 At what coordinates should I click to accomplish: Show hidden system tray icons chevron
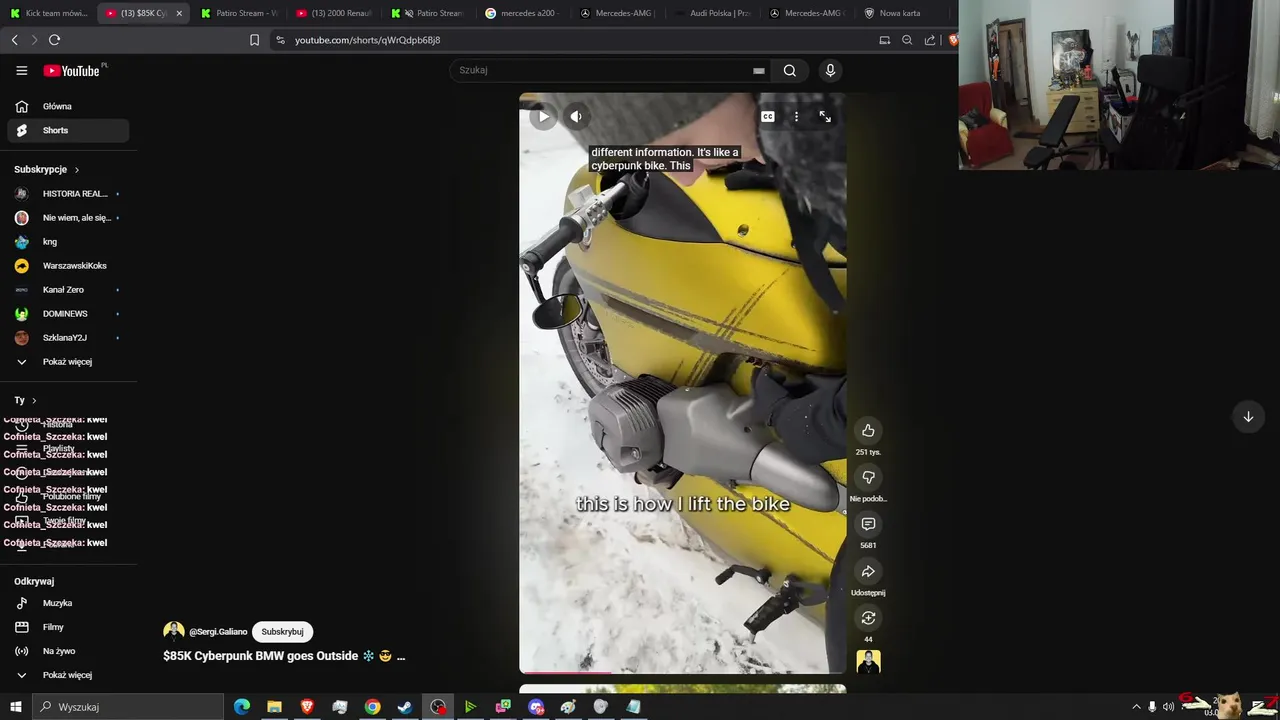coord(1136,707)
